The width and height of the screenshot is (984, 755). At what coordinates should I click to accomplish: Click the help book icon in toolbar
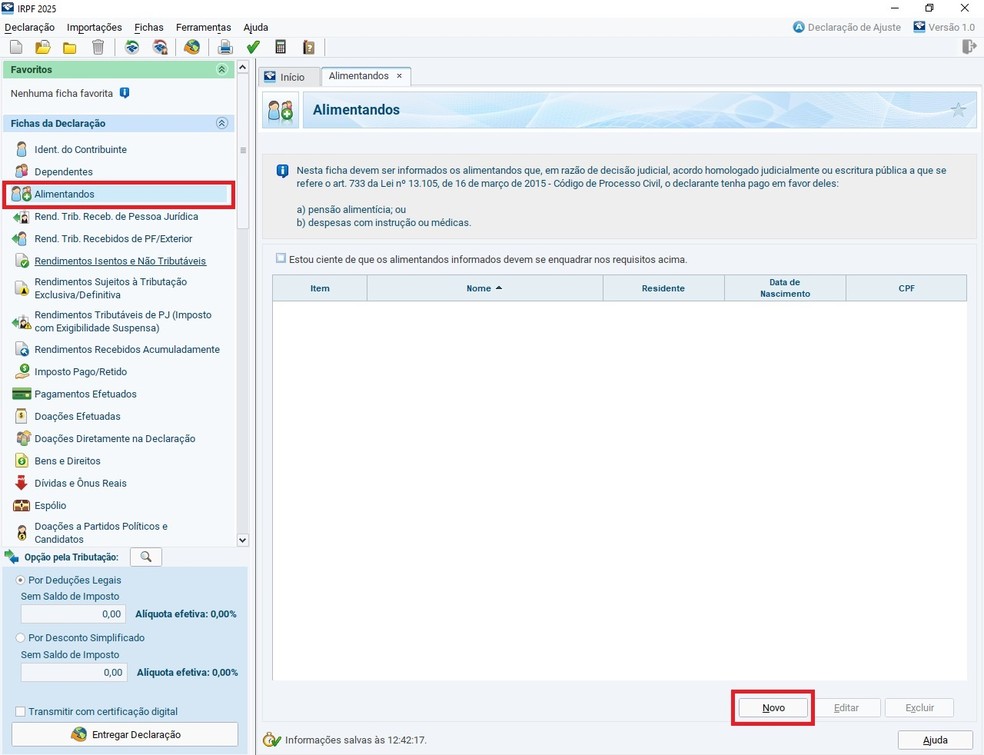(x=308, y=47)
